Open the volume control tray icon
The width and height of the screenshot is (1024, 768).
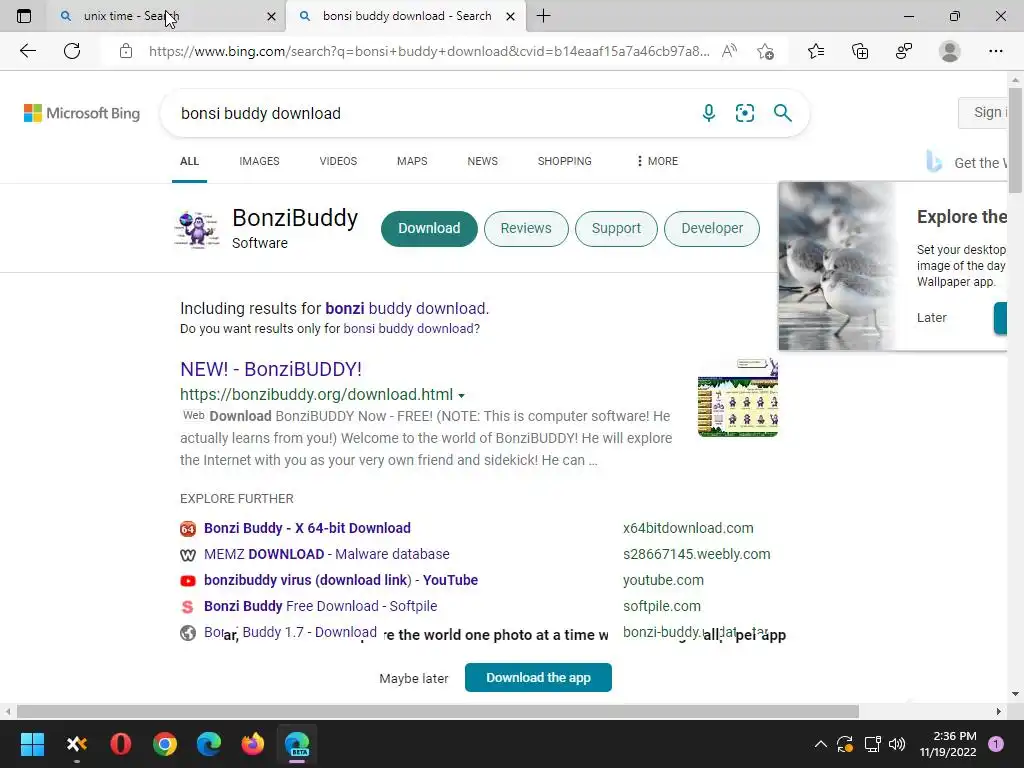pyautogui.click(x=897, y=744)
